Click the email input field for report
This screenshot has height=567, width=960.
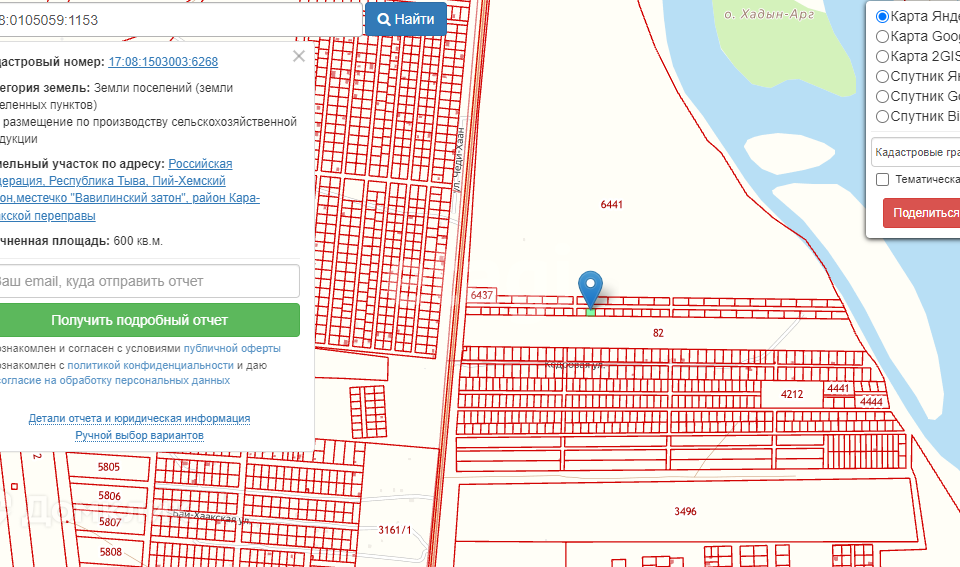pyautogui.click(x=150, y=281)
